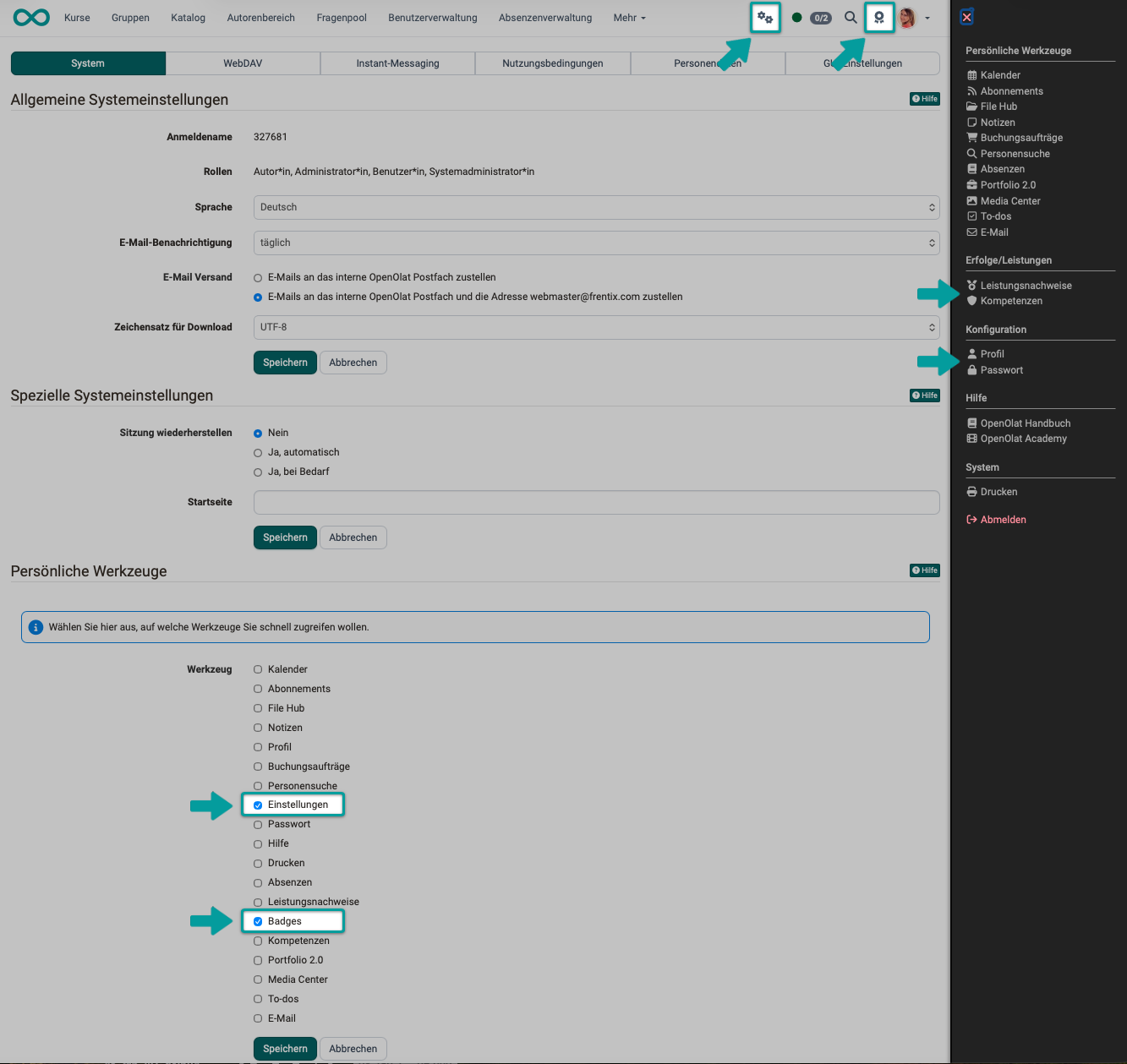Select email to Postfach and webmaster address option
This screenshot has height=1064, width=1127.
pyautogui.click(x=258, y=297)
